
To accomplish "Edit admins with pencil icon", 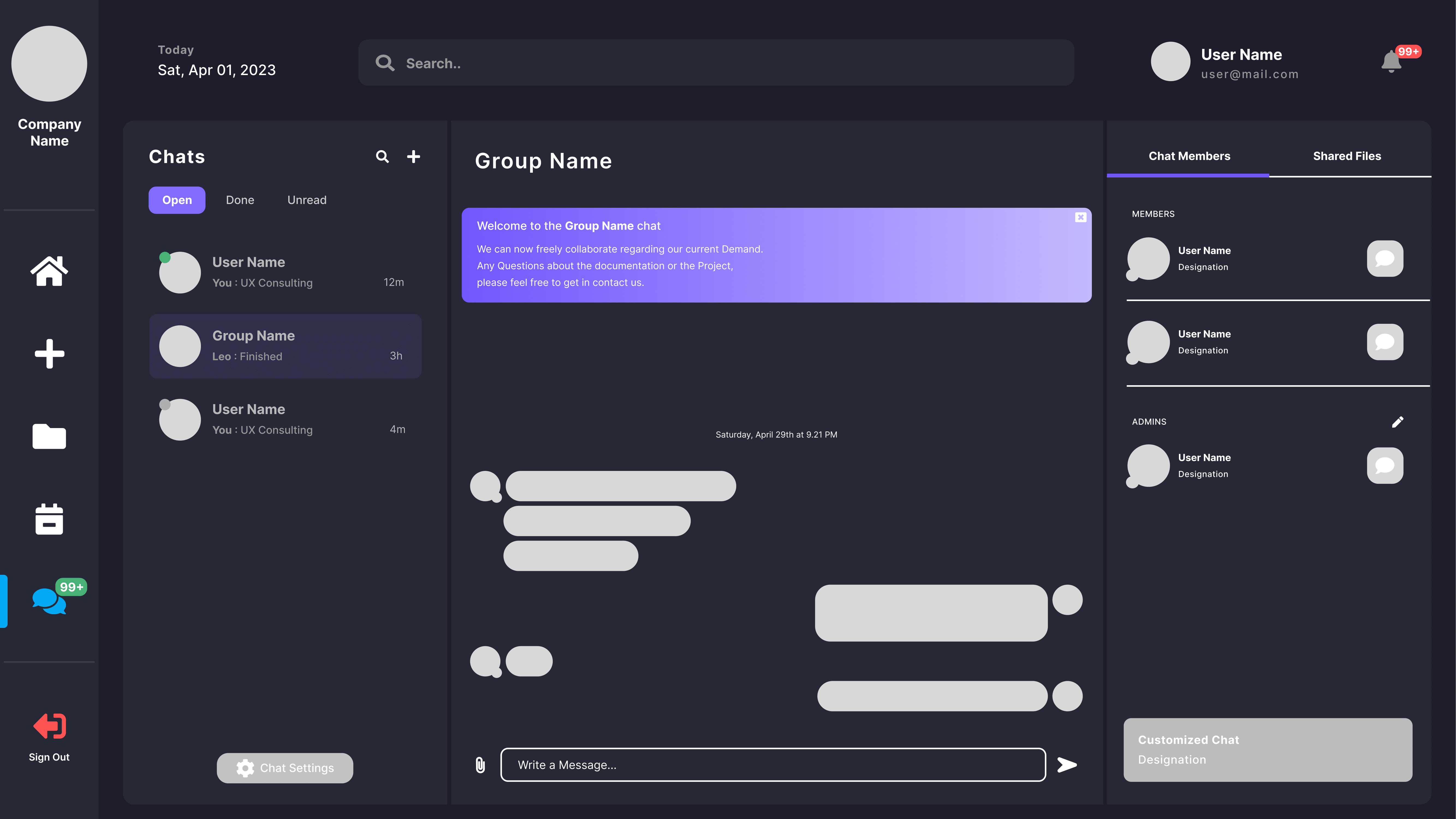I will coord(1397,422).
